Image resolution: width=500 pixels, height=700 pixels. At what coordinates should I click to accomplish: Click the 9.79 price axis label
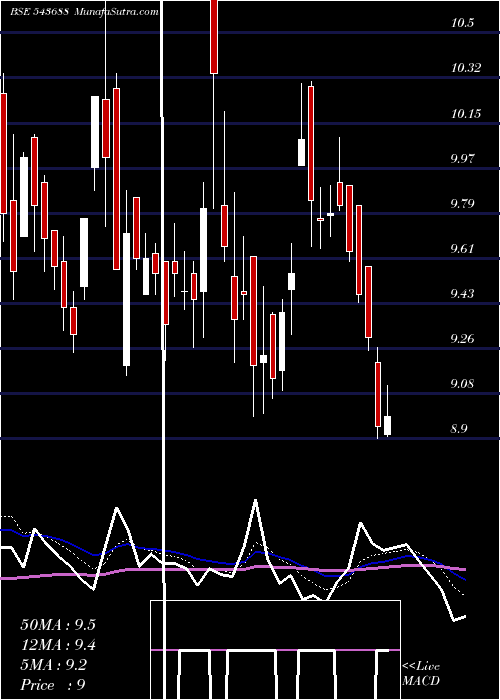(x=462, y=204)
